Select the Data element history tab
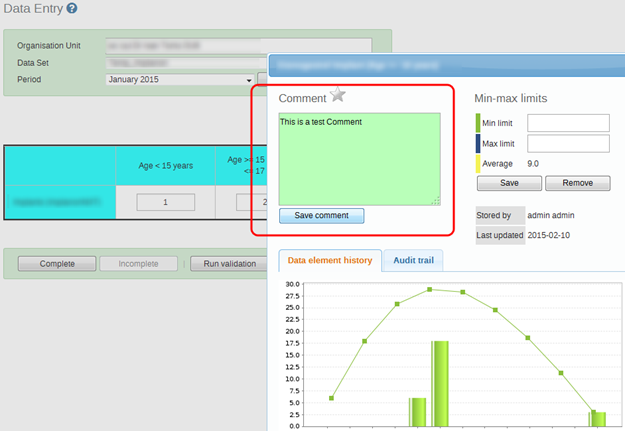 point(329,261)
